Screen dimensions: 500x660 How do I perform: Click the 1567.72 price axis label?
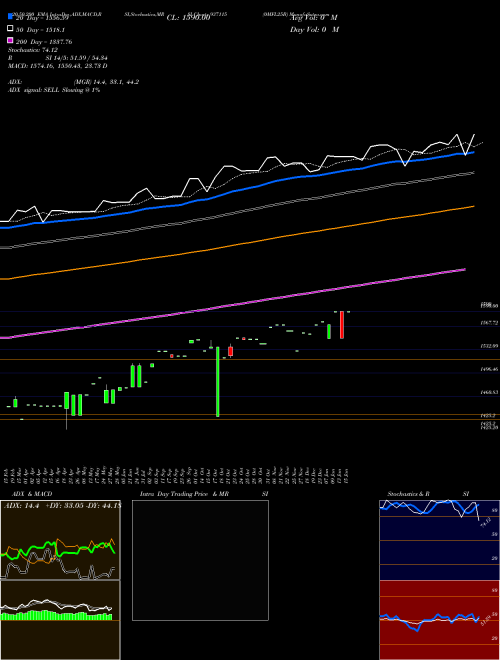pos(489,322)
